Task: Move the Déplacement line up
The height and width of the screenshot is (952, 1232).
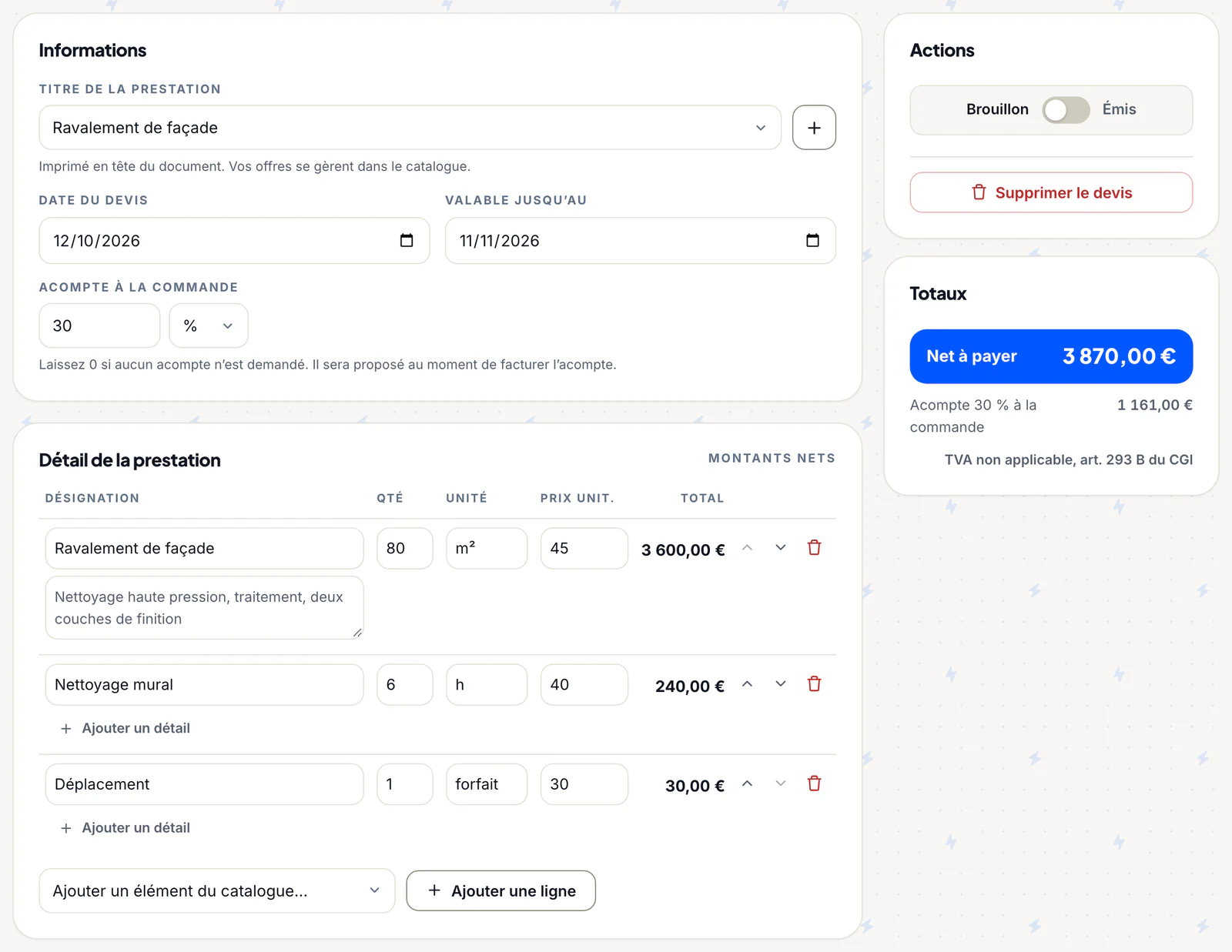Action: [x=747, y=783]
